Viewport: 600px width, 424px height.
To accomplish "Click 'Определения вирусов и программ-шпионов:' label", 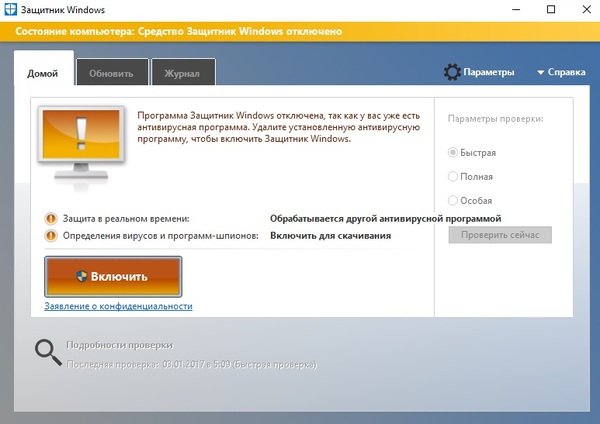I will coord(160,236).
